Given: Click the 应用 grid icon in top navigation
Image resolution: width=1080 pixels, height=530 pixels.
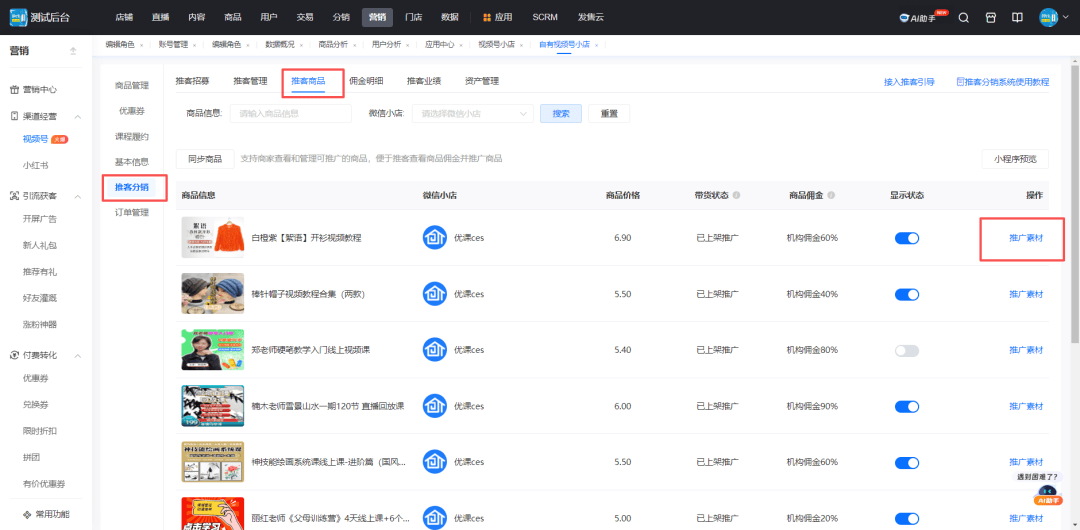Looking at the screenshot, I should (x=487, y=17).
